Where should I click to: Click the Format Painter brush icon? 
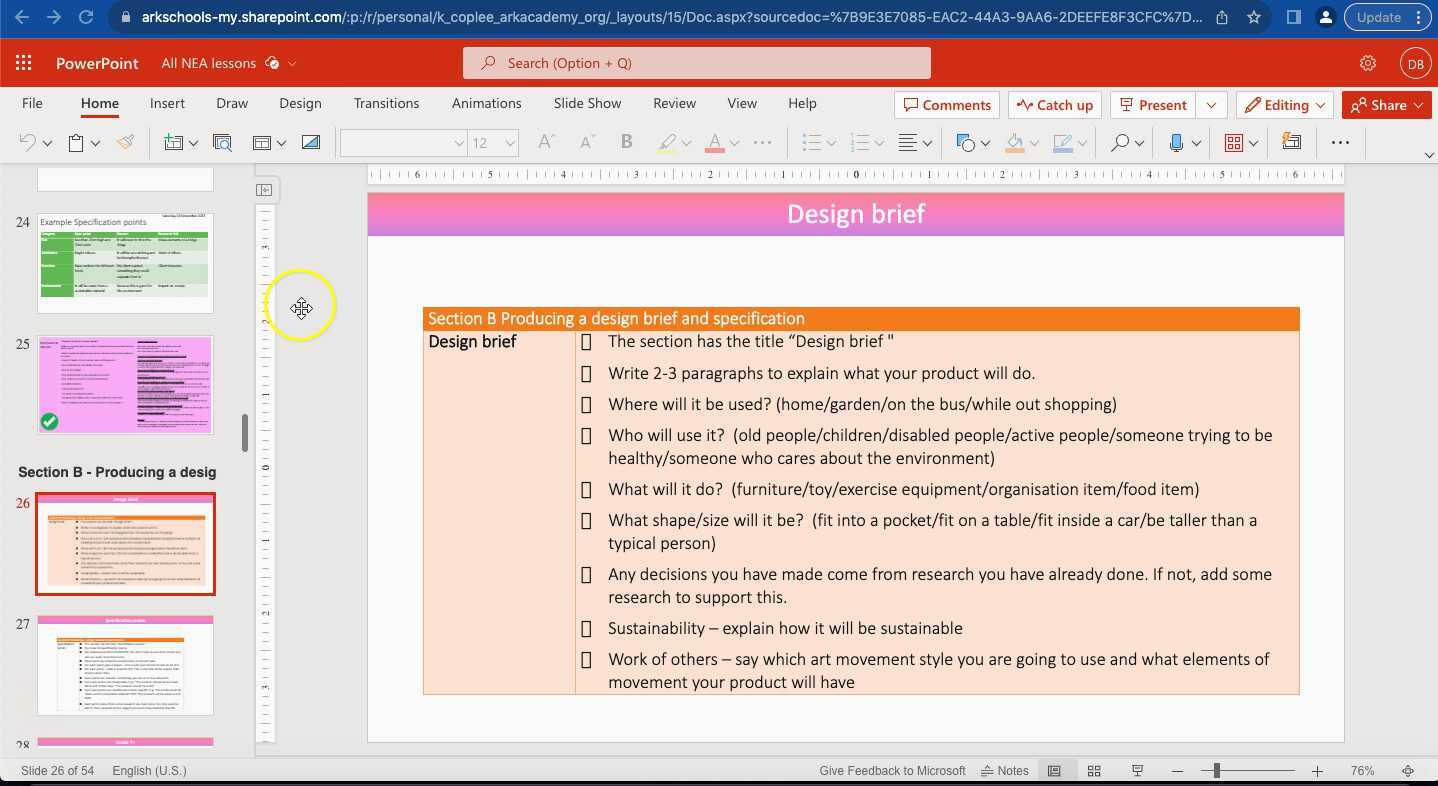pos(125,143)
